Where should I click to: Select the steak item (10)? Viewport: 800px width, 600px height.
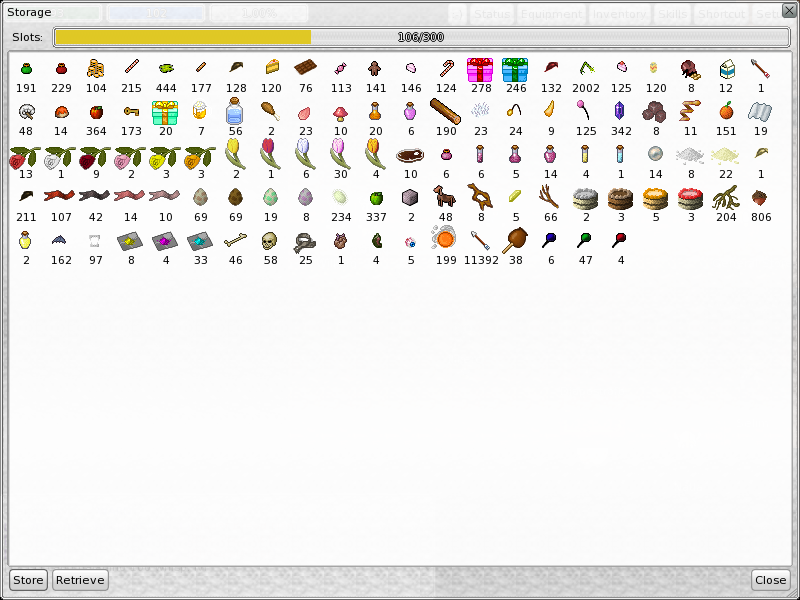[410, 155]
